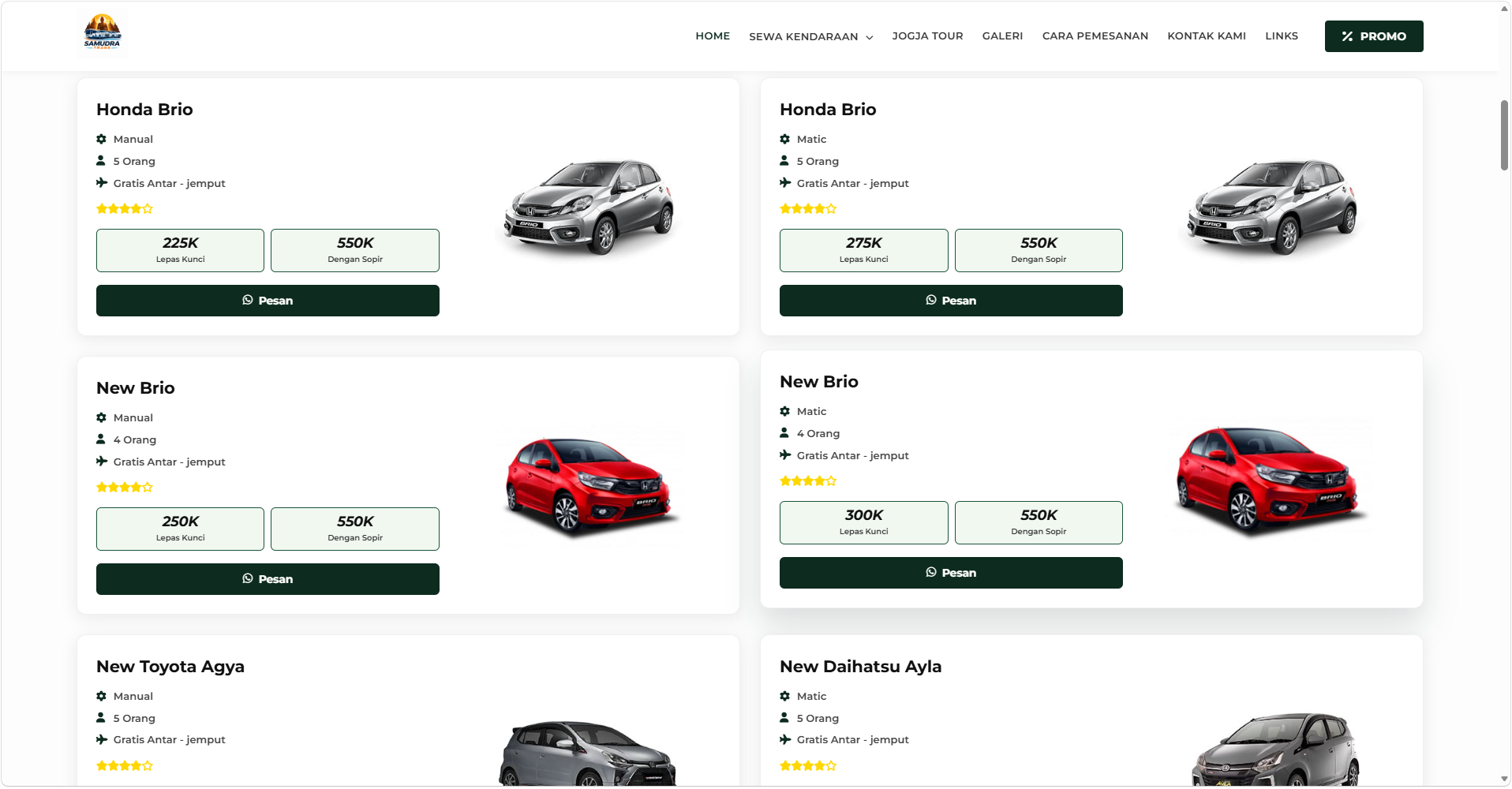The height and width of the screenshot is (789, 1512).
Task: Click plane icon on New Toyota Agya card
Action: click(x=102, y=740)
